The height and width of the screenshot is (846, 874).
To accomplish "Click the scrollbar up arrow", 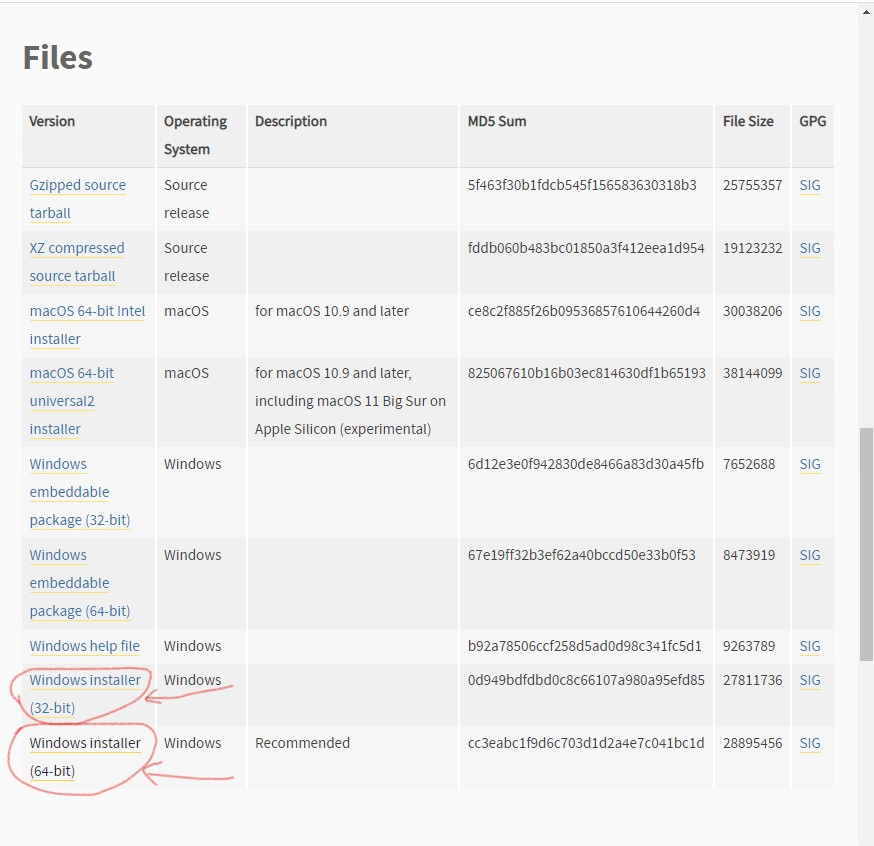I will (866, 11).
